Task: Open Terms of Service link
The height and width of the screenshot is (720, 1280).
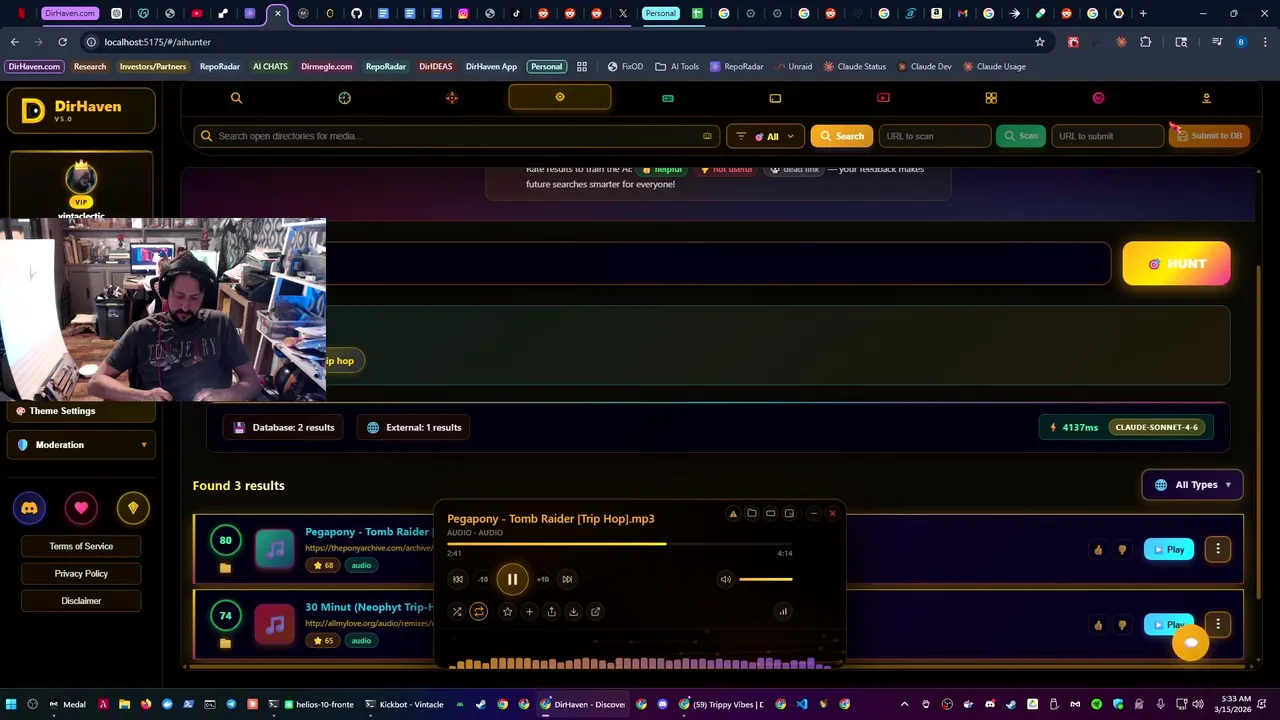Action: click(x=81, y=546)
